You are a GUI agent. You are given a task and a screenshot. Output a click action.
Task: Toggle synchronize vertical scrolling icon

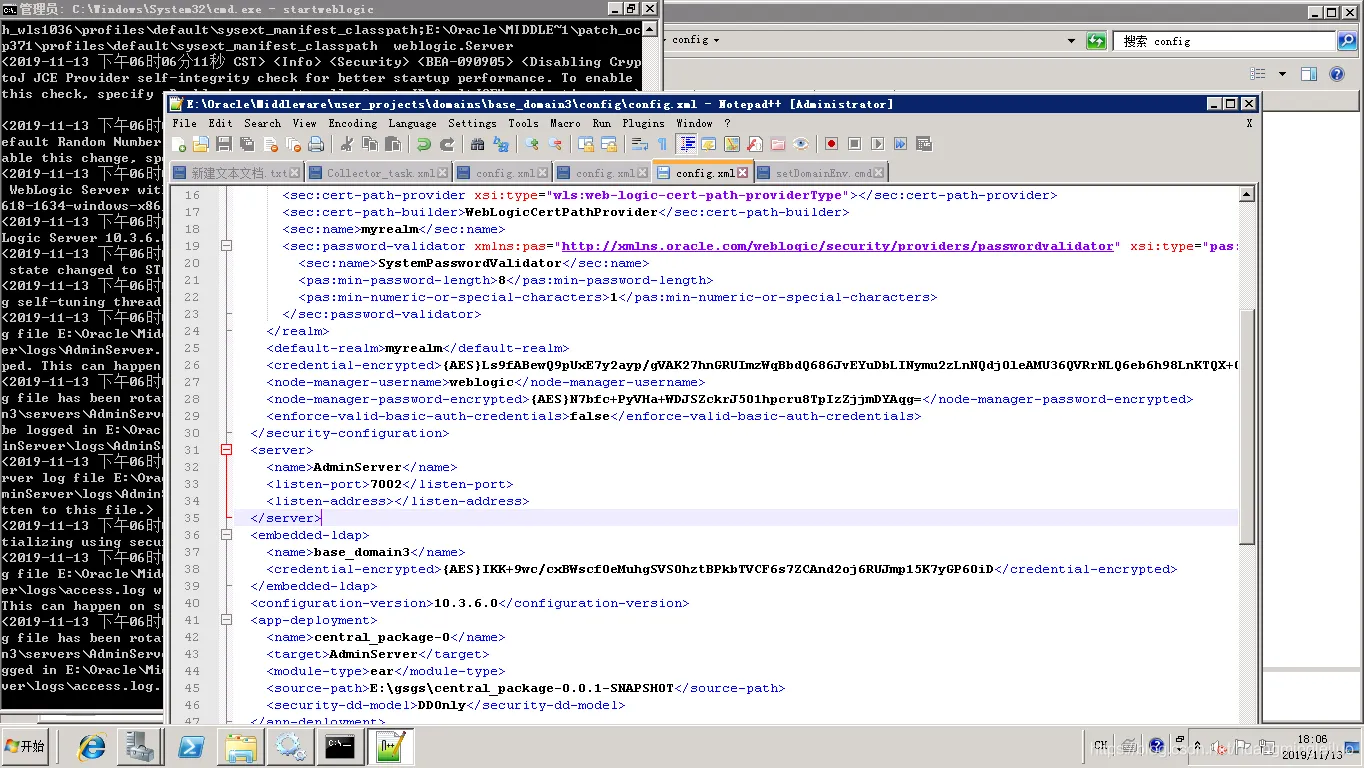click(586, 144)
